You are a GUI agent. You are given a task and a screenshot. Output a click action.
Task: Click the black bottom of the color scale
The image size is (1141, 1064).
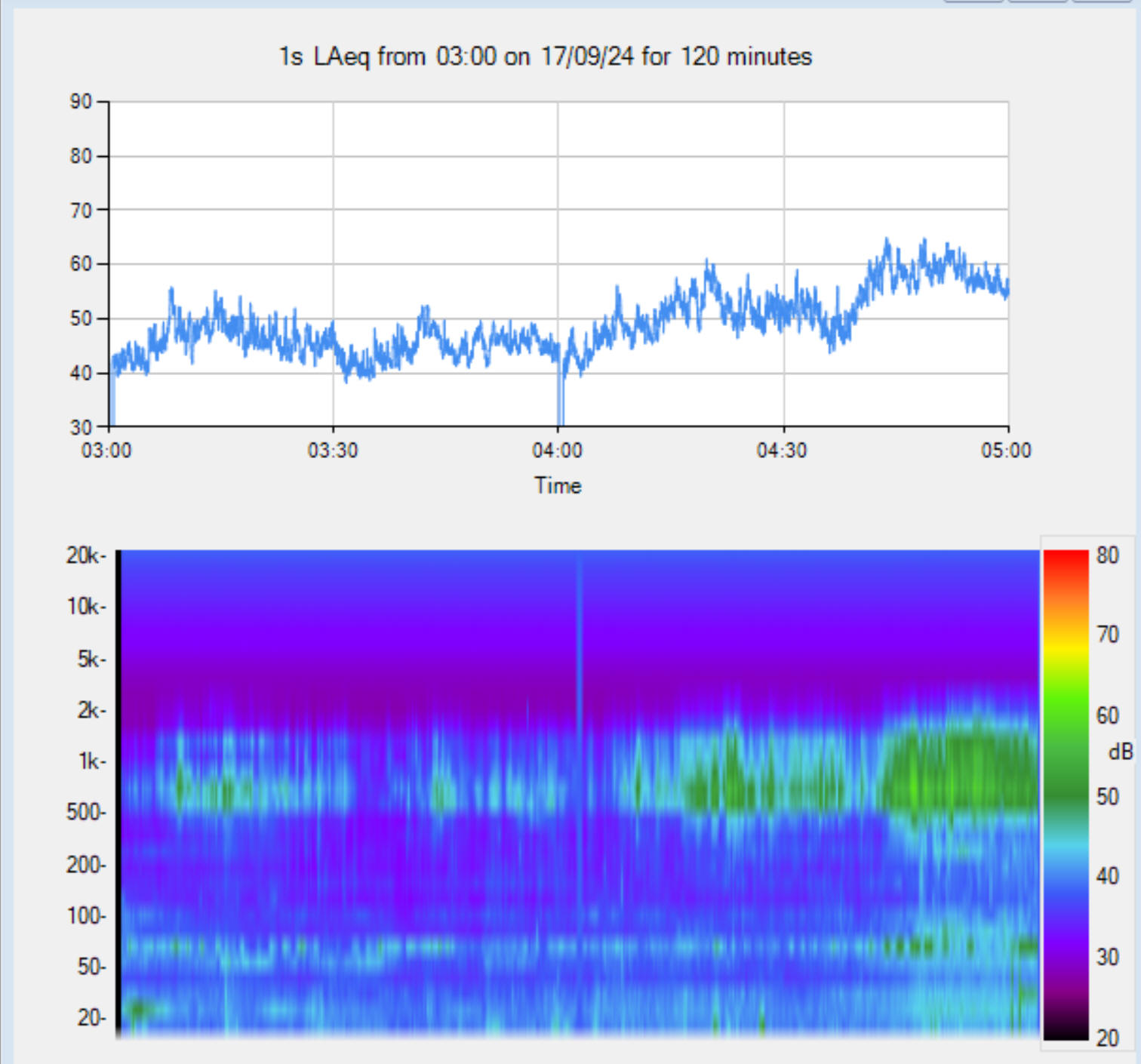pyautogui.click(x=1065, y=1031)
